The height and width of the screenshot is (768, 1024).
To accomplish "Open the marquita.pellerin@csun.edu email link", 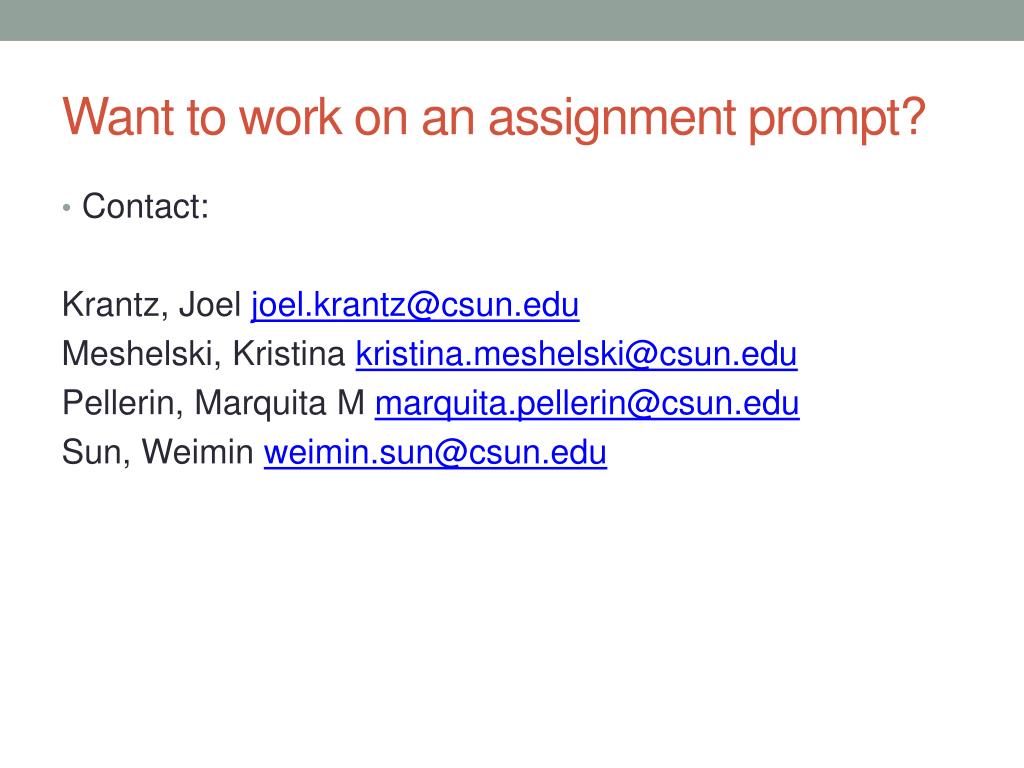I will coord(586,403).
